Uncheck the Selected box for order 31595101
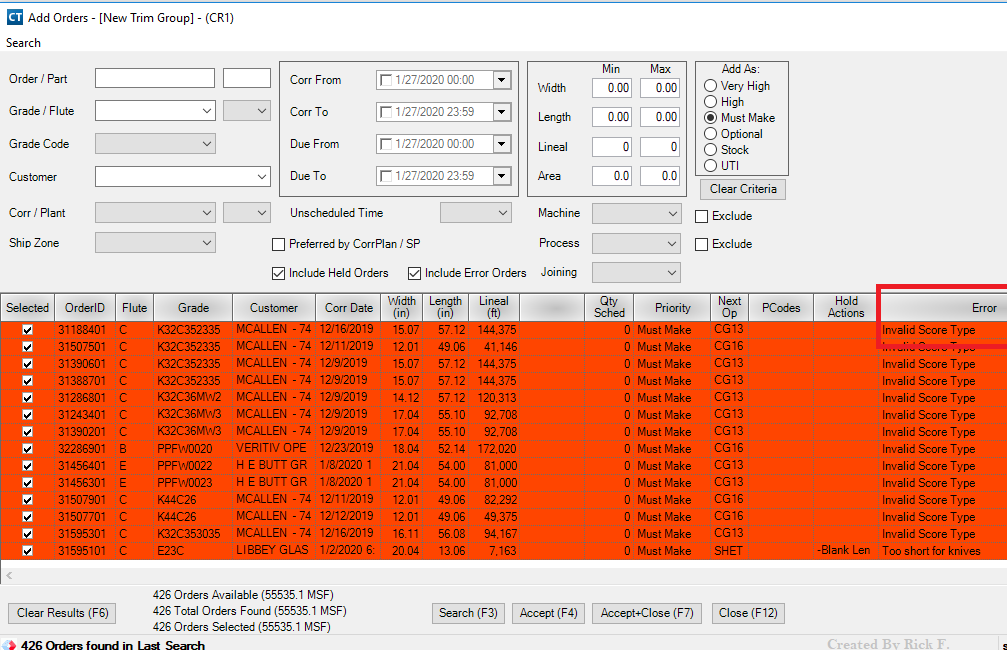 [x=27, y=551]
